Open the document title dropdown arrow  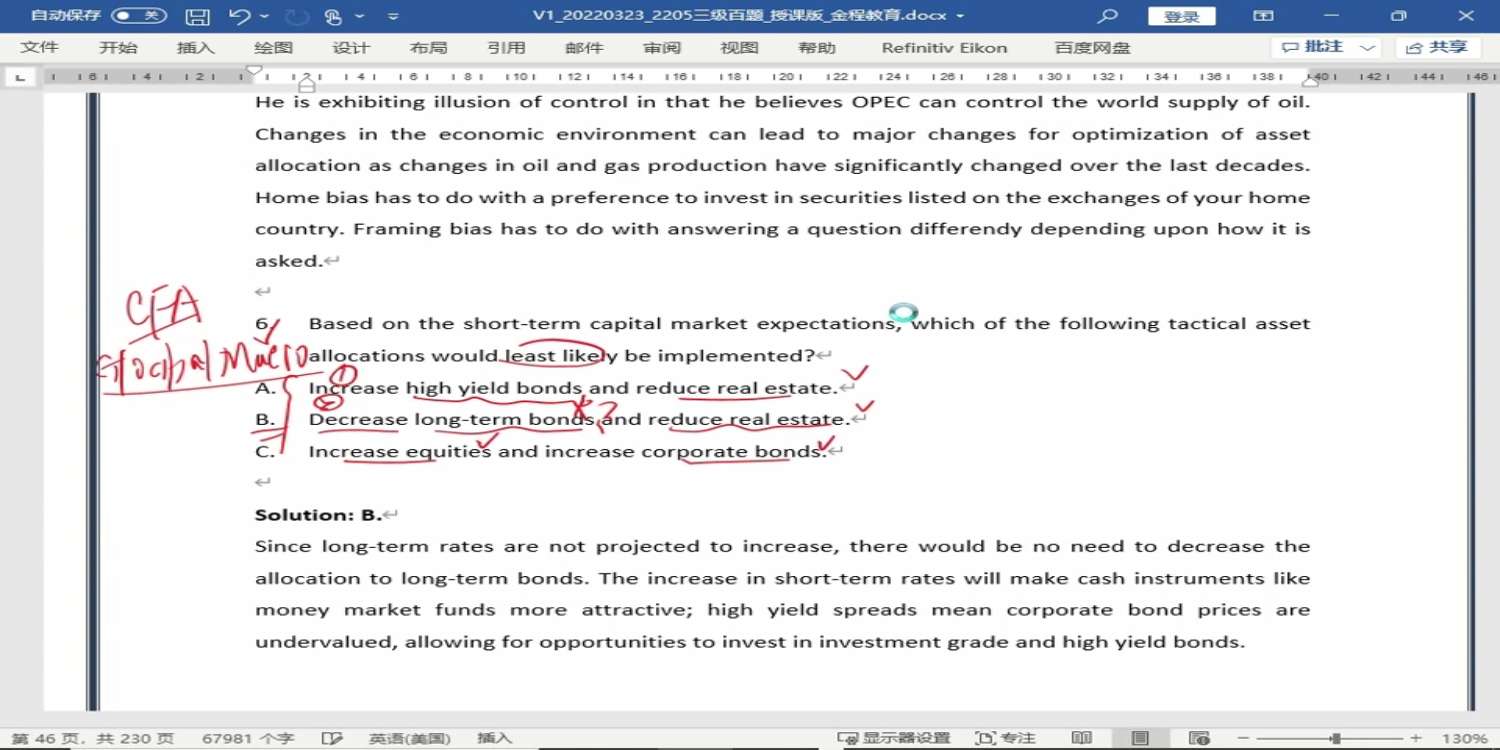pyautogui.click(x=960, y=16)
